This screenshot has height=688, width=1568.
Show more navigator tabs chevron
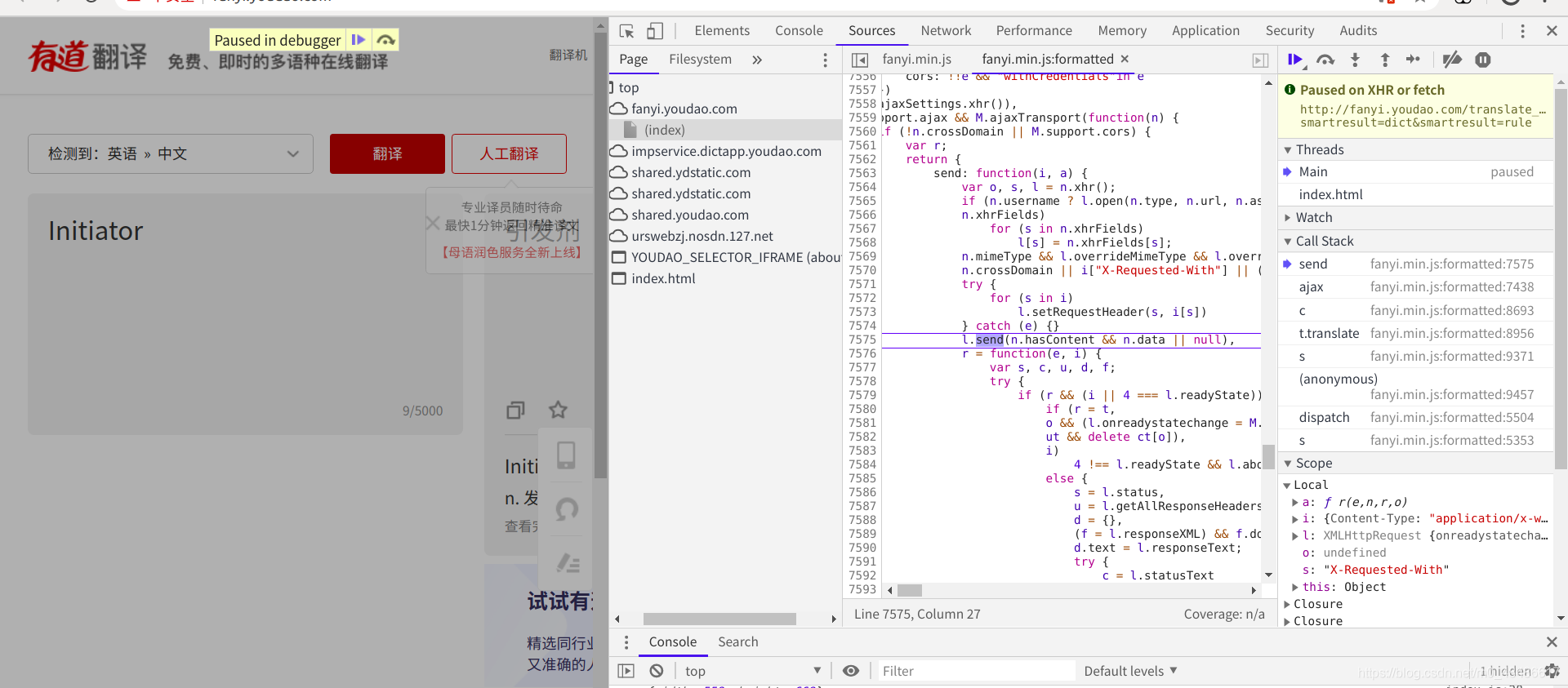coord(757,60)
